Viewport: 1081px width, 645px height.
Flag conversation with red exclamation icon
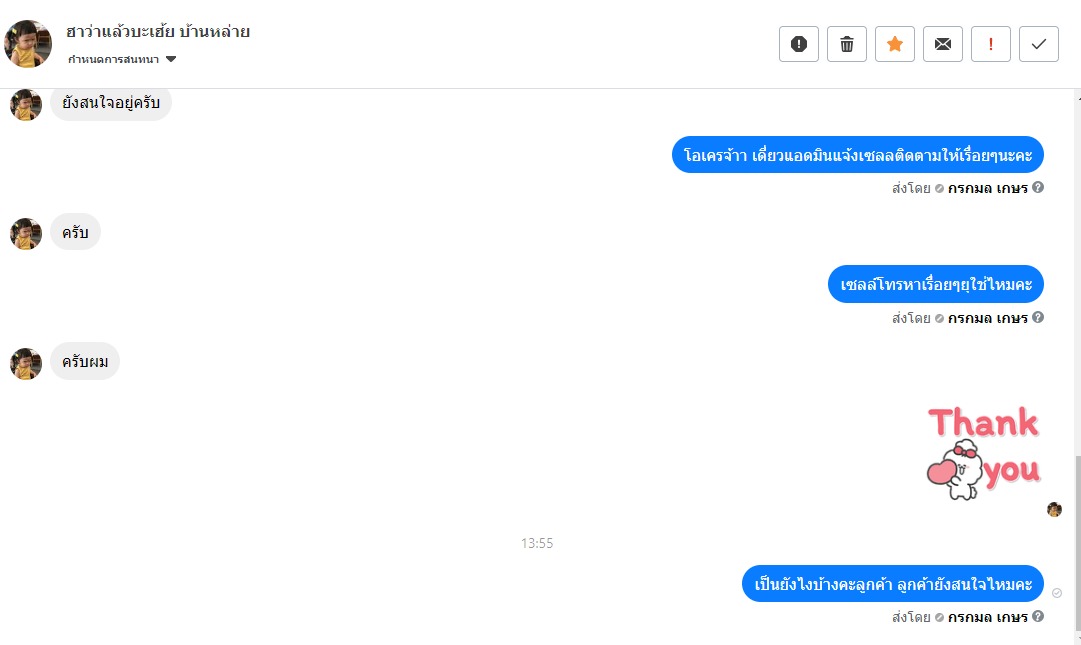tap(991, 44)
